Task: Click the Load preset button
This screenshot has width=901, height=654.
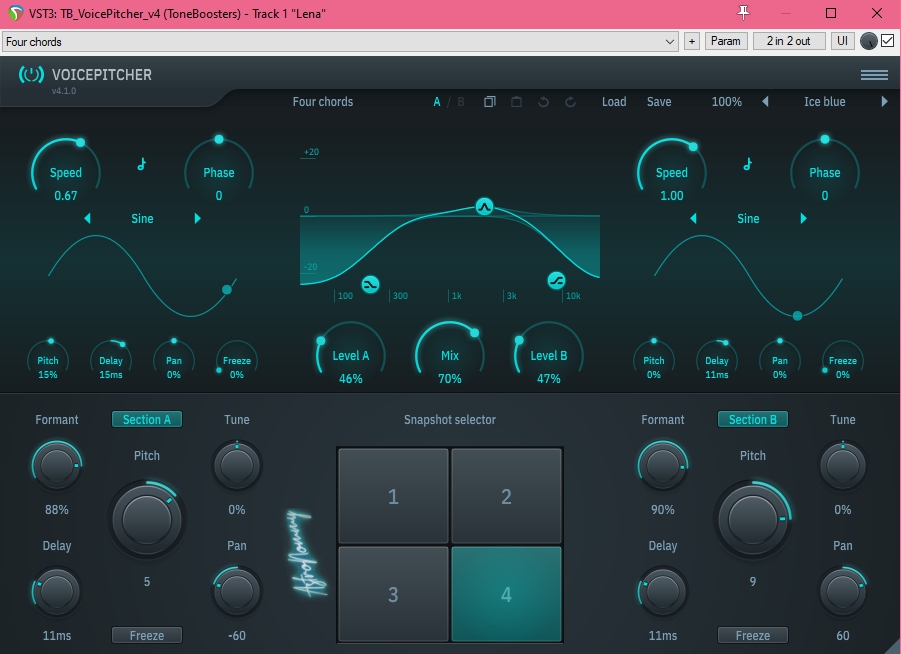Action: [x=614, y=102]
